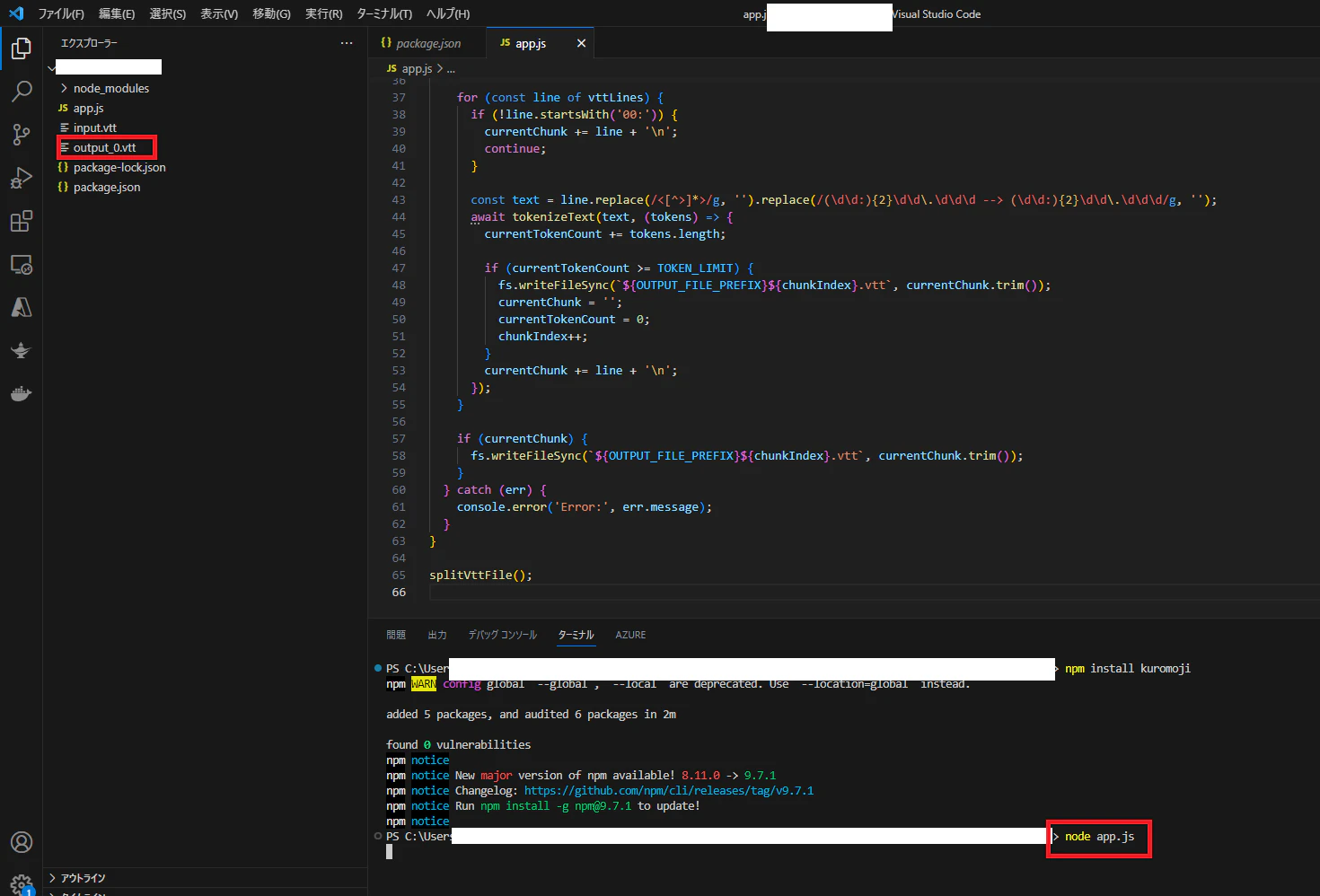Open the Manage gear settings icon
The height and width of the screenshot is (896, 1320).
click(x=21, y=883)
